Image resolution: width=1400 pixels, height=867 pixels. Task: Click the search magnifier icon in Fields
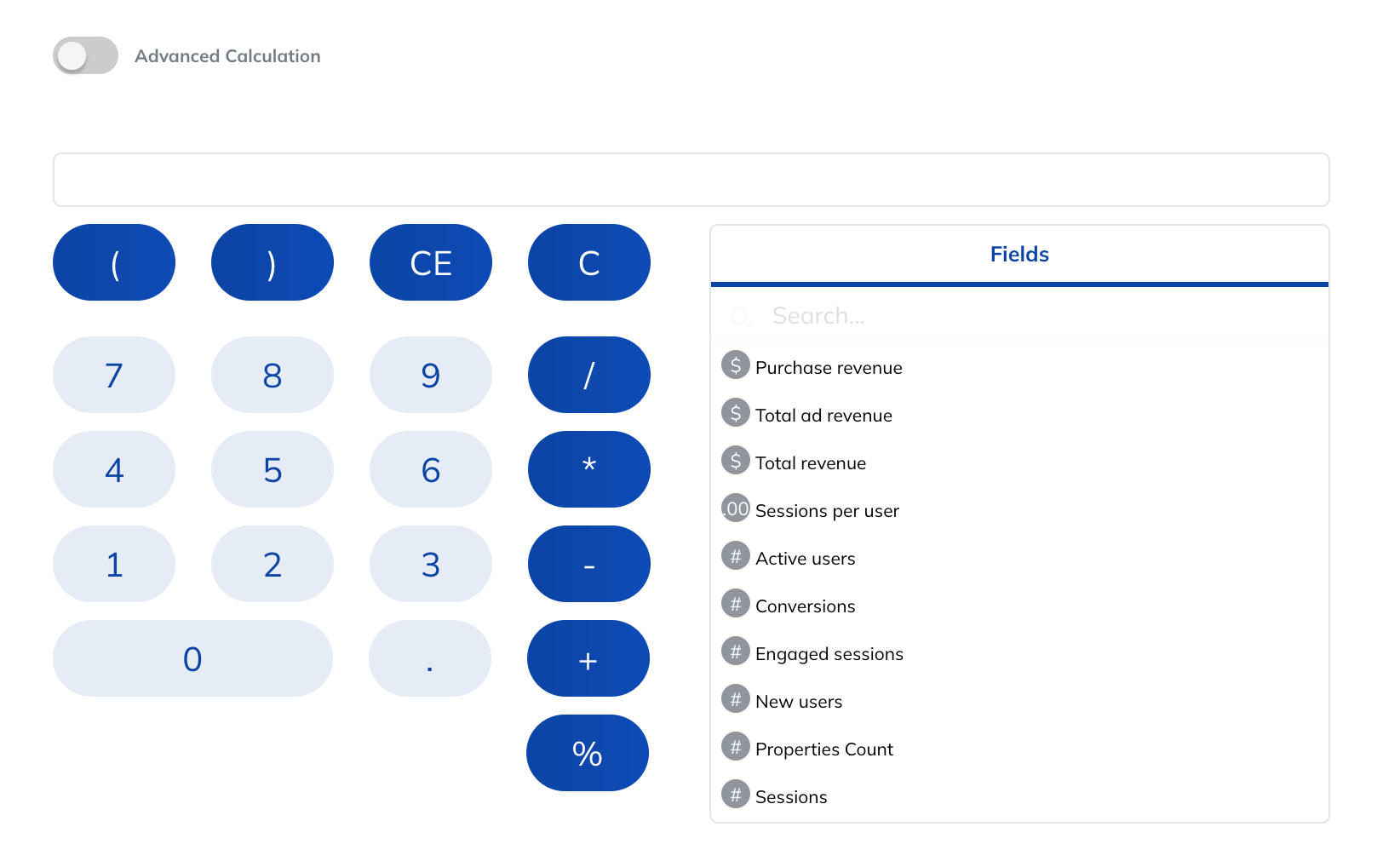point(741,317)
